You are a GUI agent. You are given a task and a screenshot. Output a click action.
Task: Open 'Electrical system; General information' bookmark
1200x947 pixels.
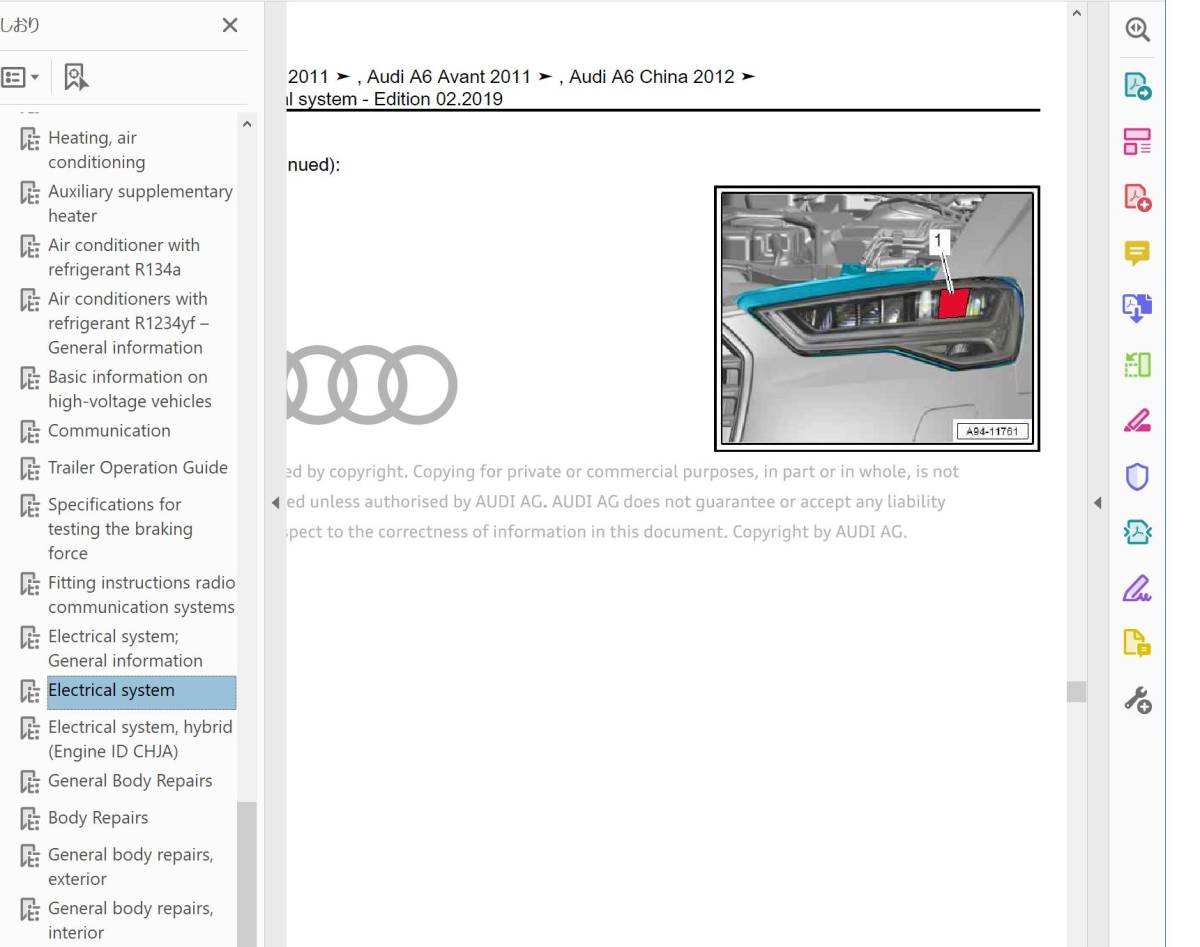click(x=125, y=648)
